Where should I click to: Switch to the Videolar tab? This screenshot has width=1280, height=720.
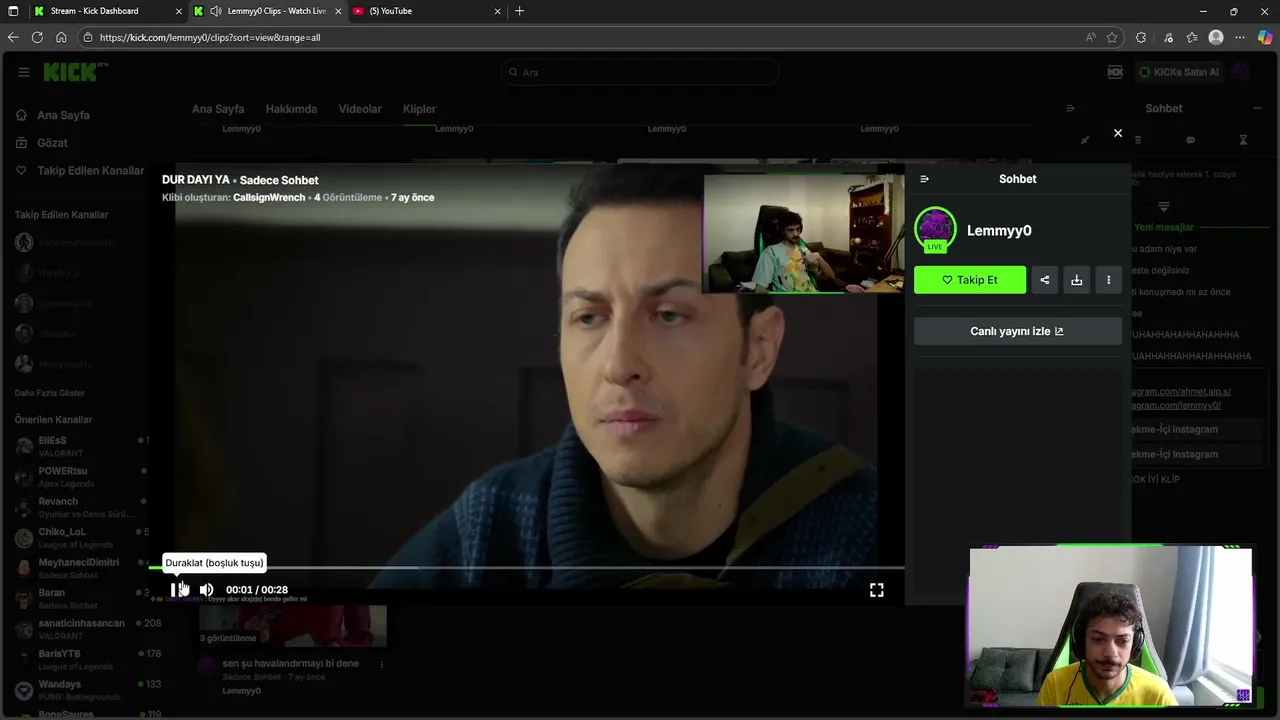360,109
